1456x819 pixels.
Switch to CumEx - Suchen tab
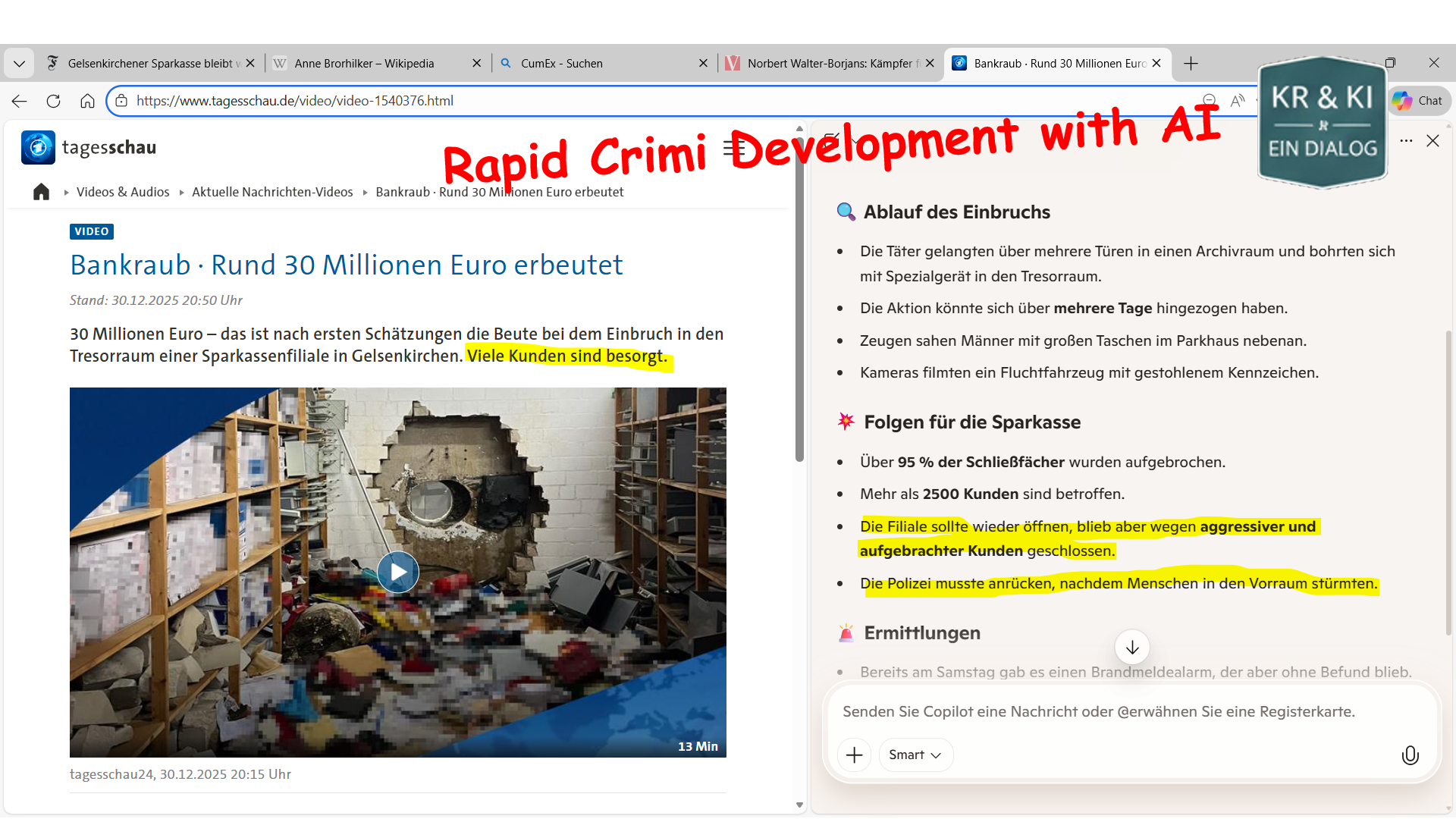[x=561, y=64]
